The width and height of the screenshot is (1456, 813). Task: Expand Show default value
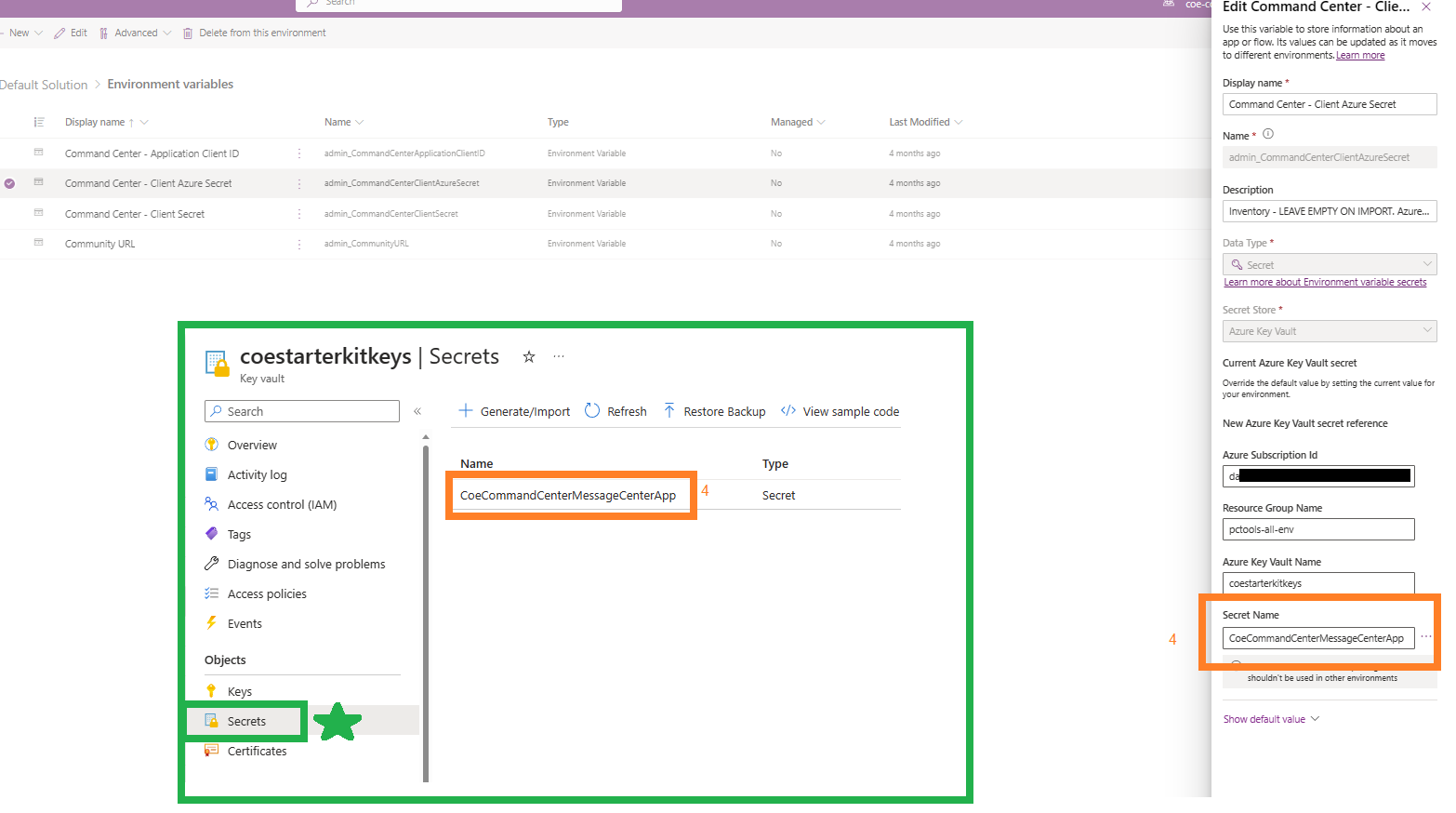pyautogui.click(x=1265, y=718)
